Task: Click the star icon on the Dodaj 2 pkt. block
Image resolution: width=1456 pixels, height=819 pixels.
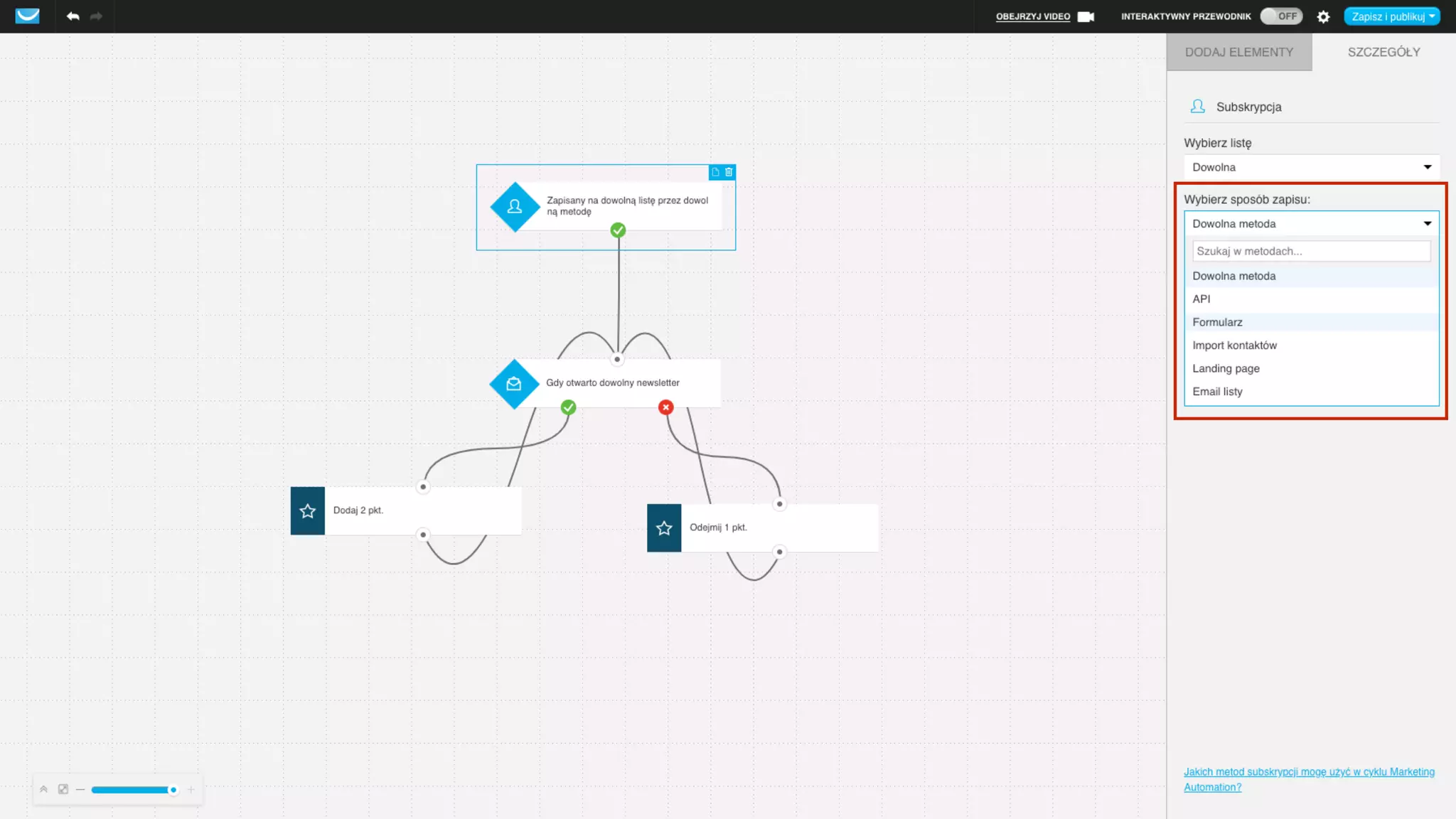Action: (308, 510)
